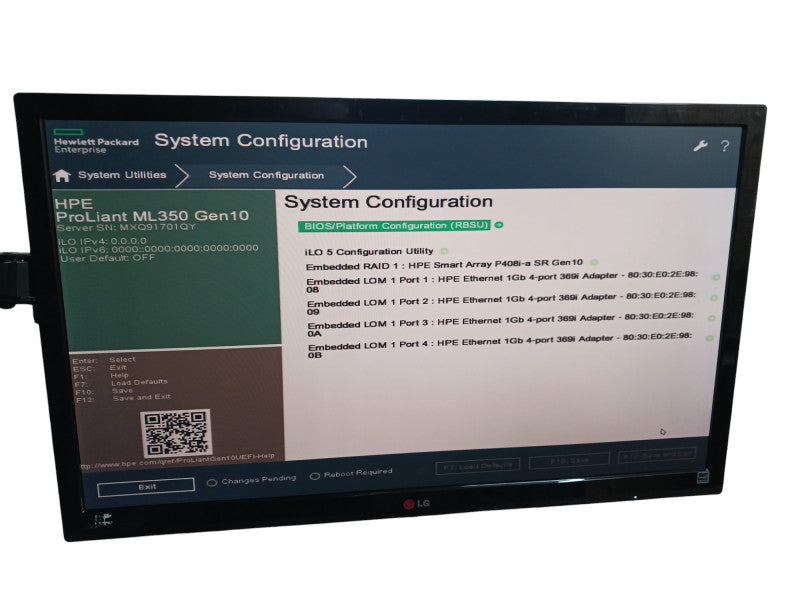
Task: Click the F12: Save and Exit help line
Action: pos(123,398)
